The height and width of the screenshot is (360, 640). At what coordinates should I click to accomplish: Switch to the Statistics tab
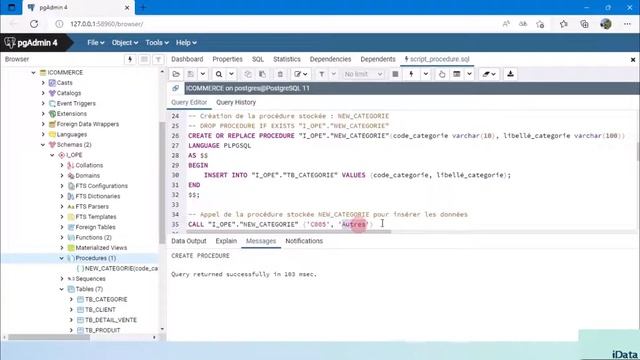(x=287, y=59)
